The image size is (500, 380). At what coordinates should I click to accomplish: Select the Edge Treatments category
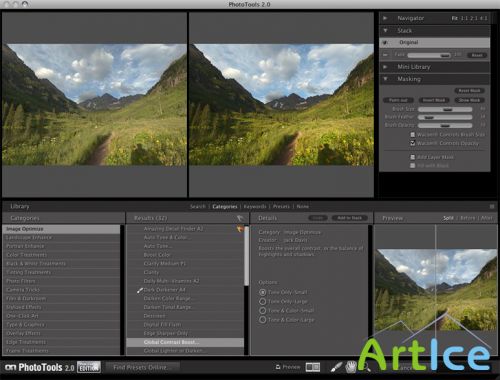click(61, 342)
